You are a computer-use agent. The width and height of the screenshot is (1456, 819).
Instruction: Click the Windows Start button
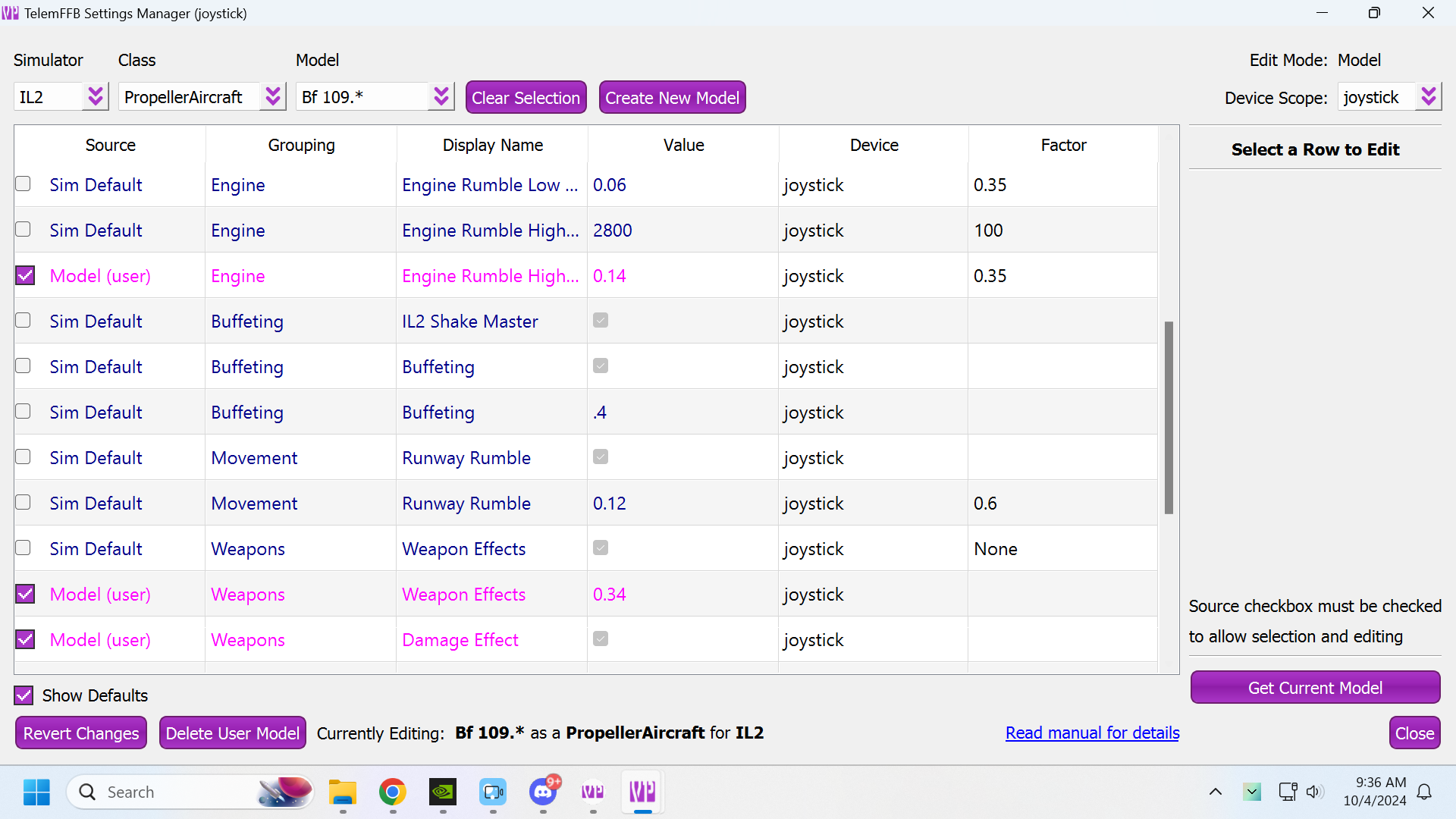[36, 792]
